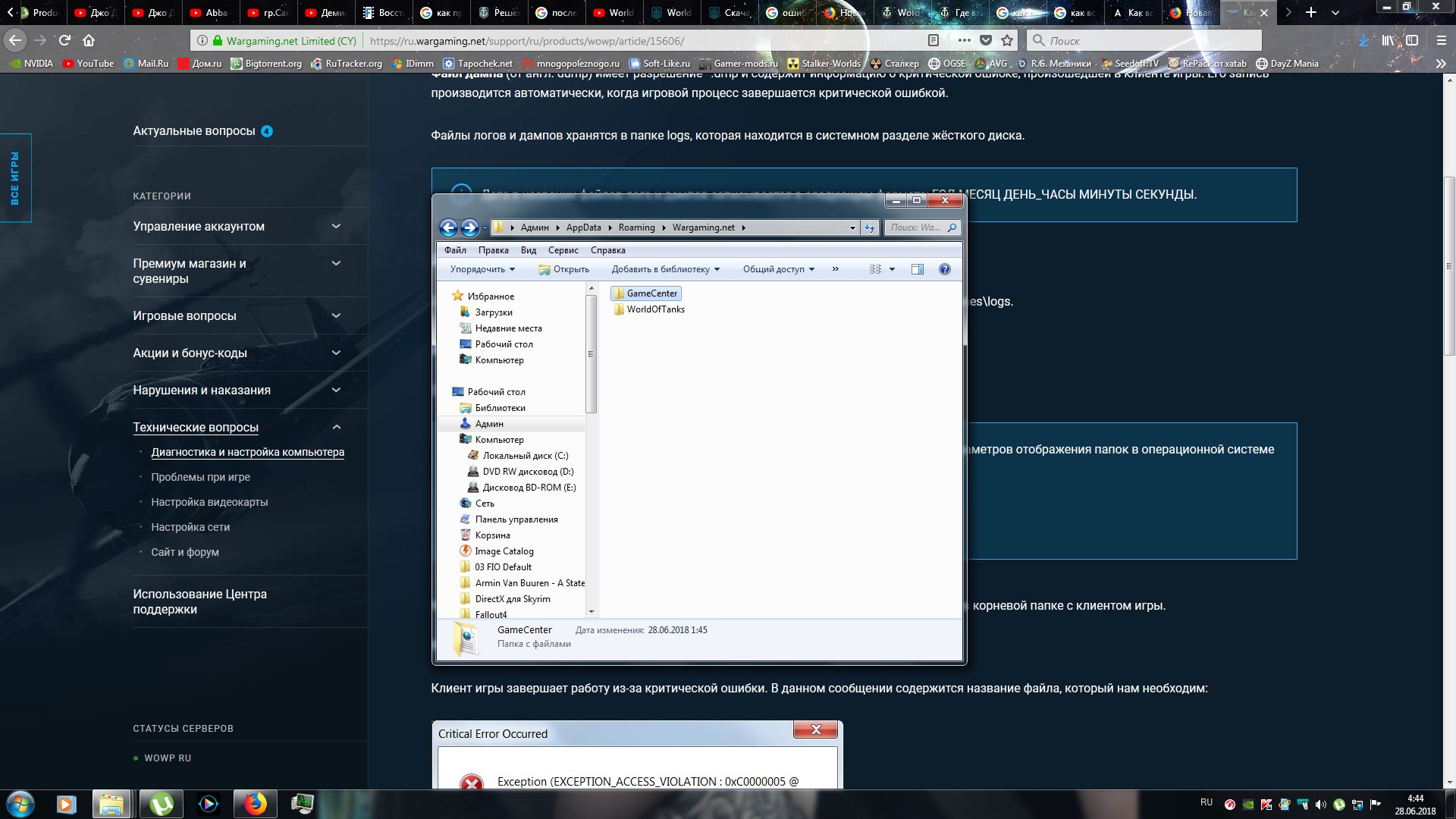The image size is (1456, 819).
Task: Select the WorldOfTanks folder
Action: click(x=655, y=309)
